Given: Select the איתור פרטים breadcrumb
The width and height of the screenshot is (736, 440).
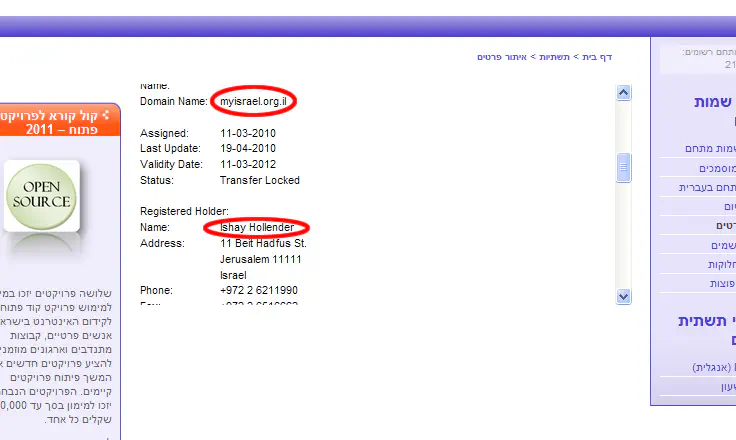Looking at the screenshot, I should click(x=503, y=57).
